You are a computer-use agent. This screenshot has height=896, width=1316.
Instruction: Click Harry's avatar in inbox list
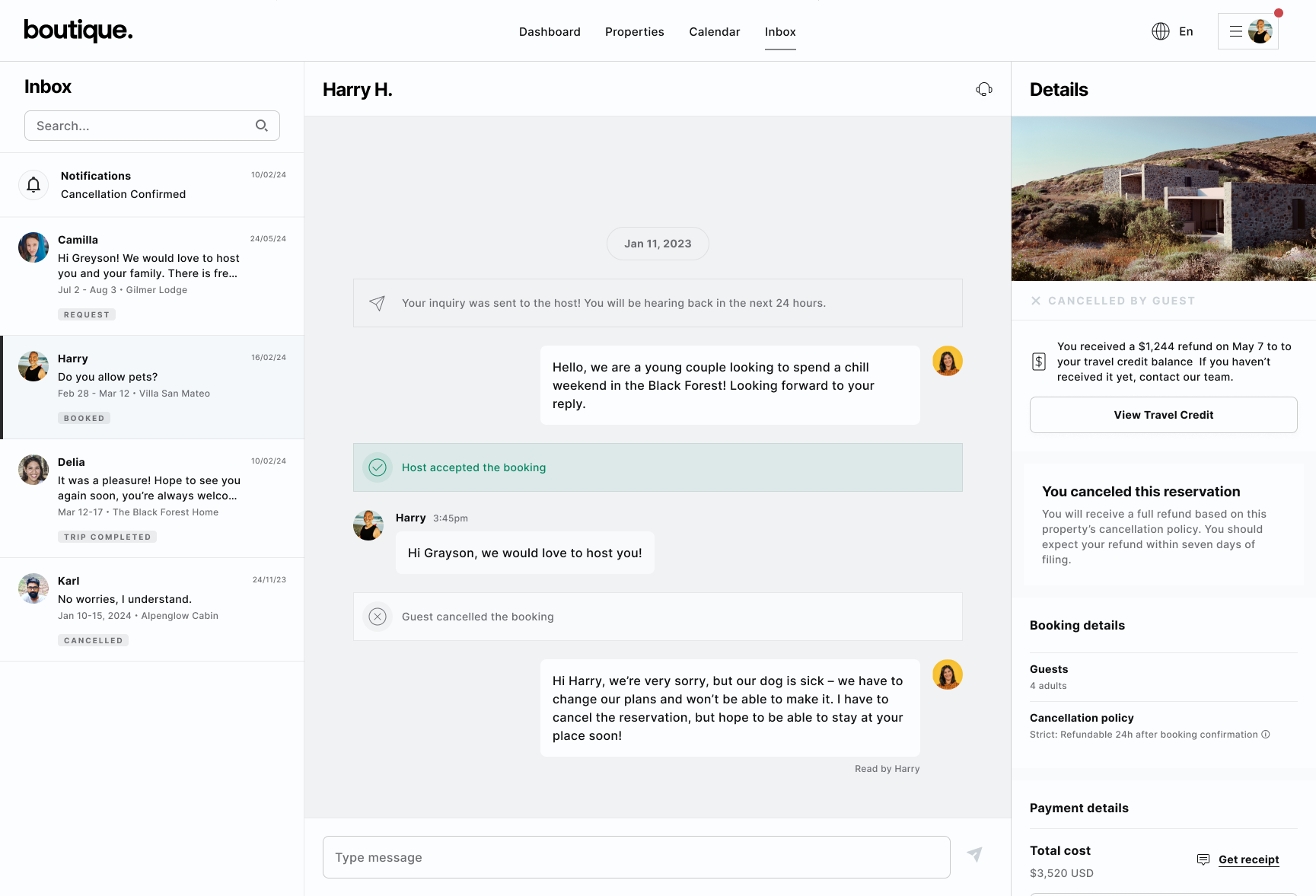click(33, 366)
